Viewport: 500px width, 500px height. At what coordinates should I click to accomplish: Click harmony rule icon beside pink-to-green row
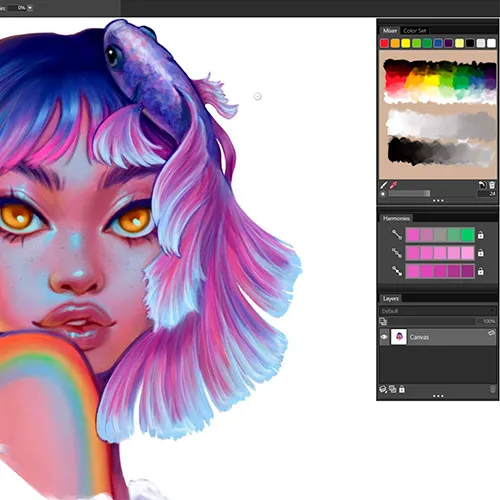coord(397,235)
